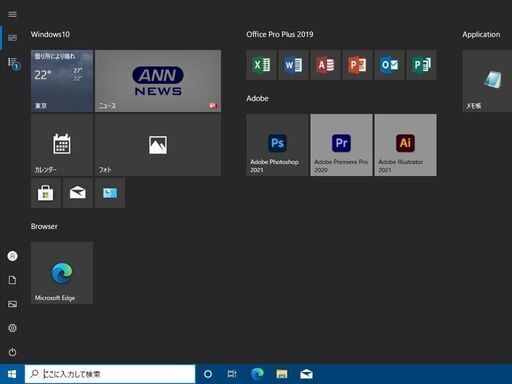Launch Adobe Illustrator 2021 tile
This screenshot has height=384, width=512.
click(x=405, y=145)
